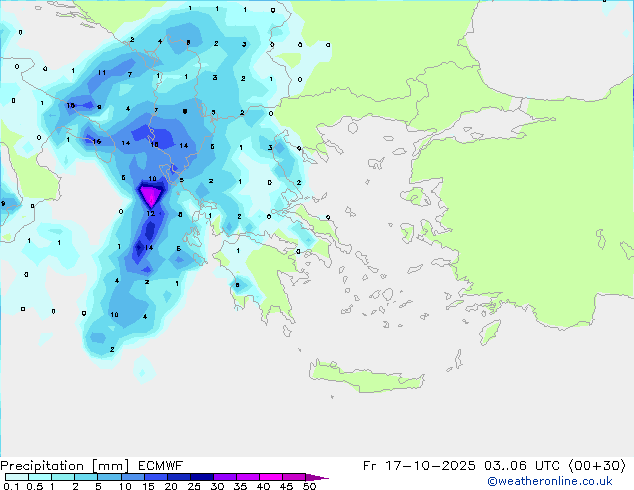Click the legend value '10'
This screenshot has width=634, height=490.
[x=125, y=486]
